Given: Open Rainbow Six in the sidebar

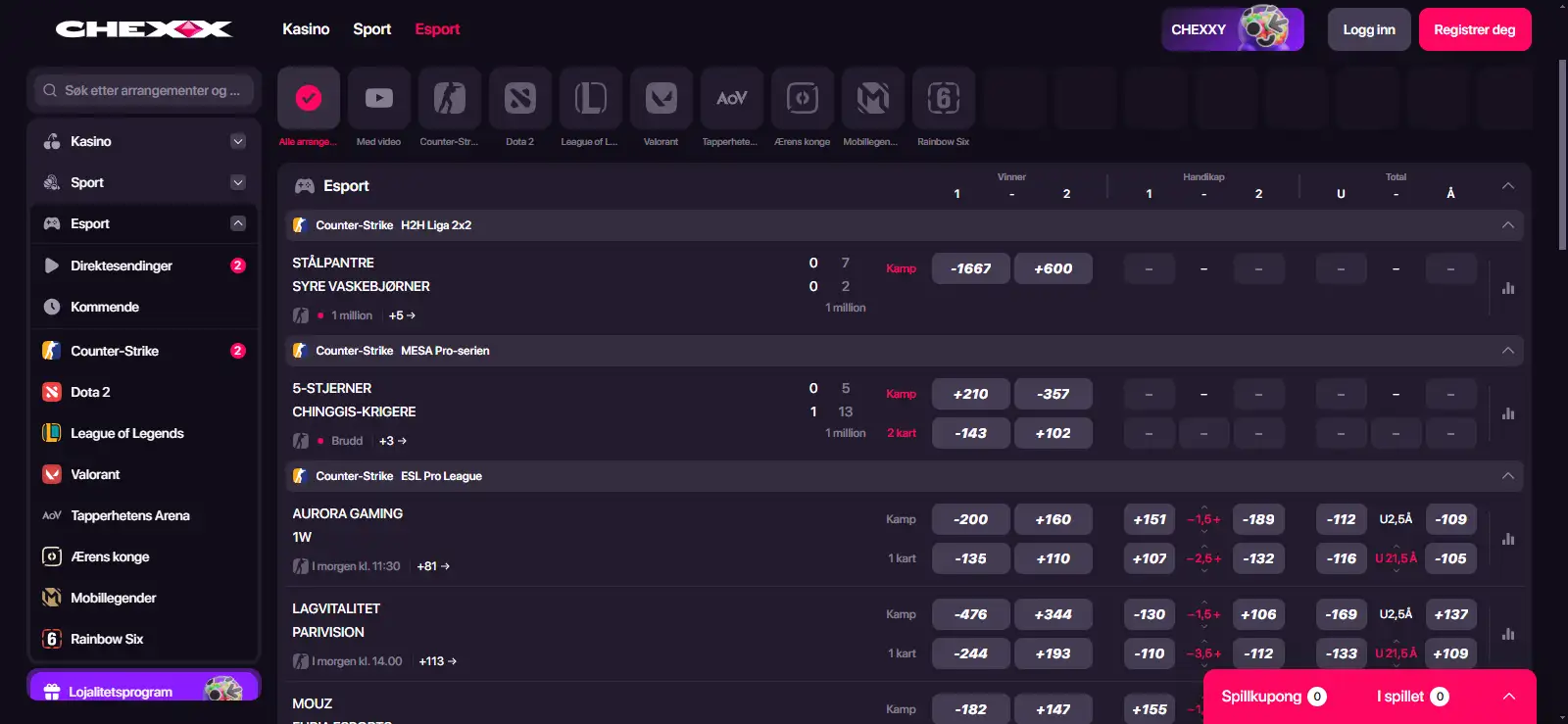Looking at the screenshot, I should (x=144, y=639).
